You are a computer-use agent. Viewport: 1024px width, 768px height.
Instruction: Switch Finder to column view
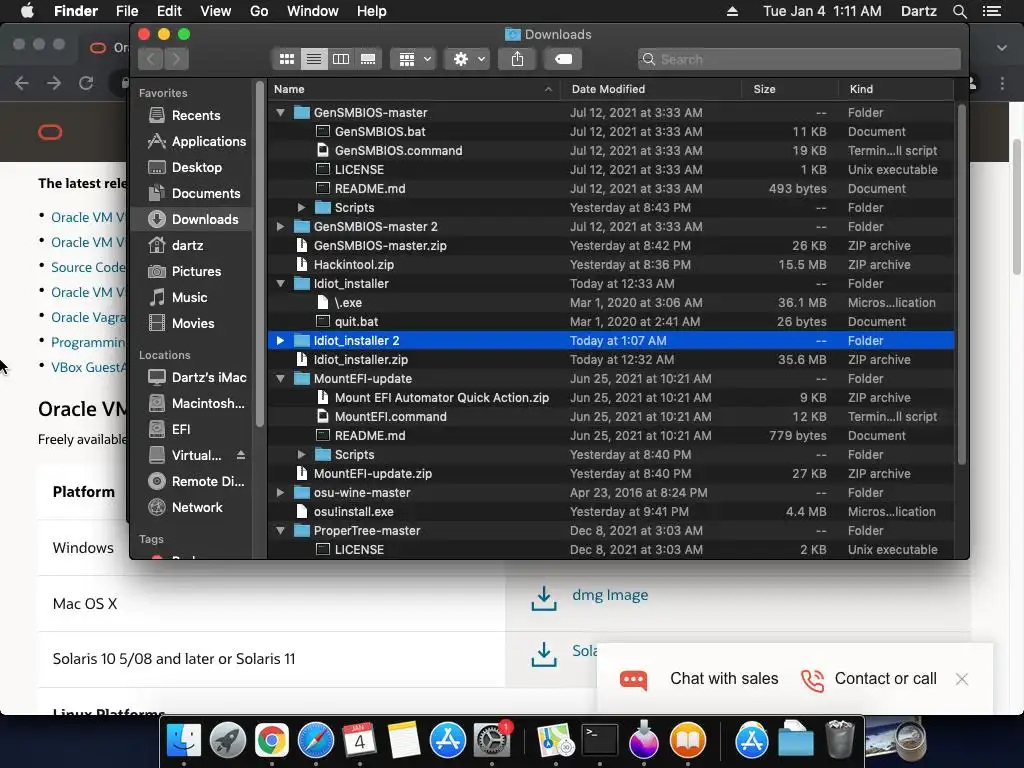[x=341, y=59]
